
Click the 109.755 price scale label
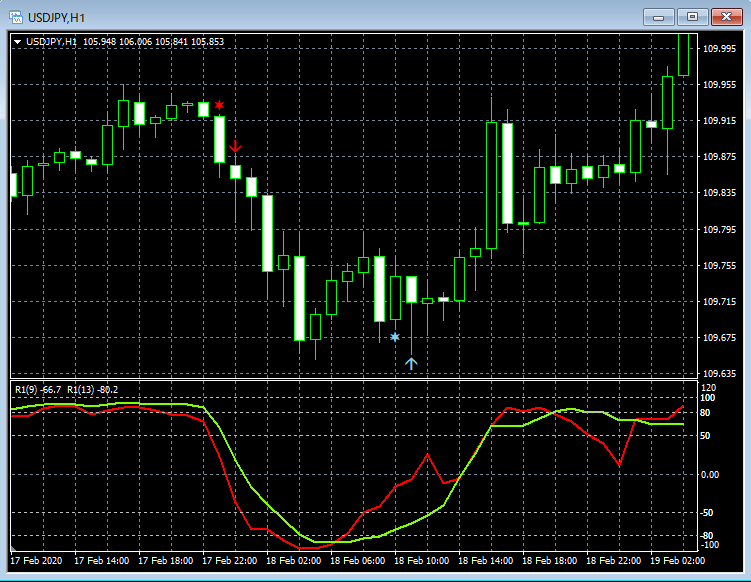(719, 265)
